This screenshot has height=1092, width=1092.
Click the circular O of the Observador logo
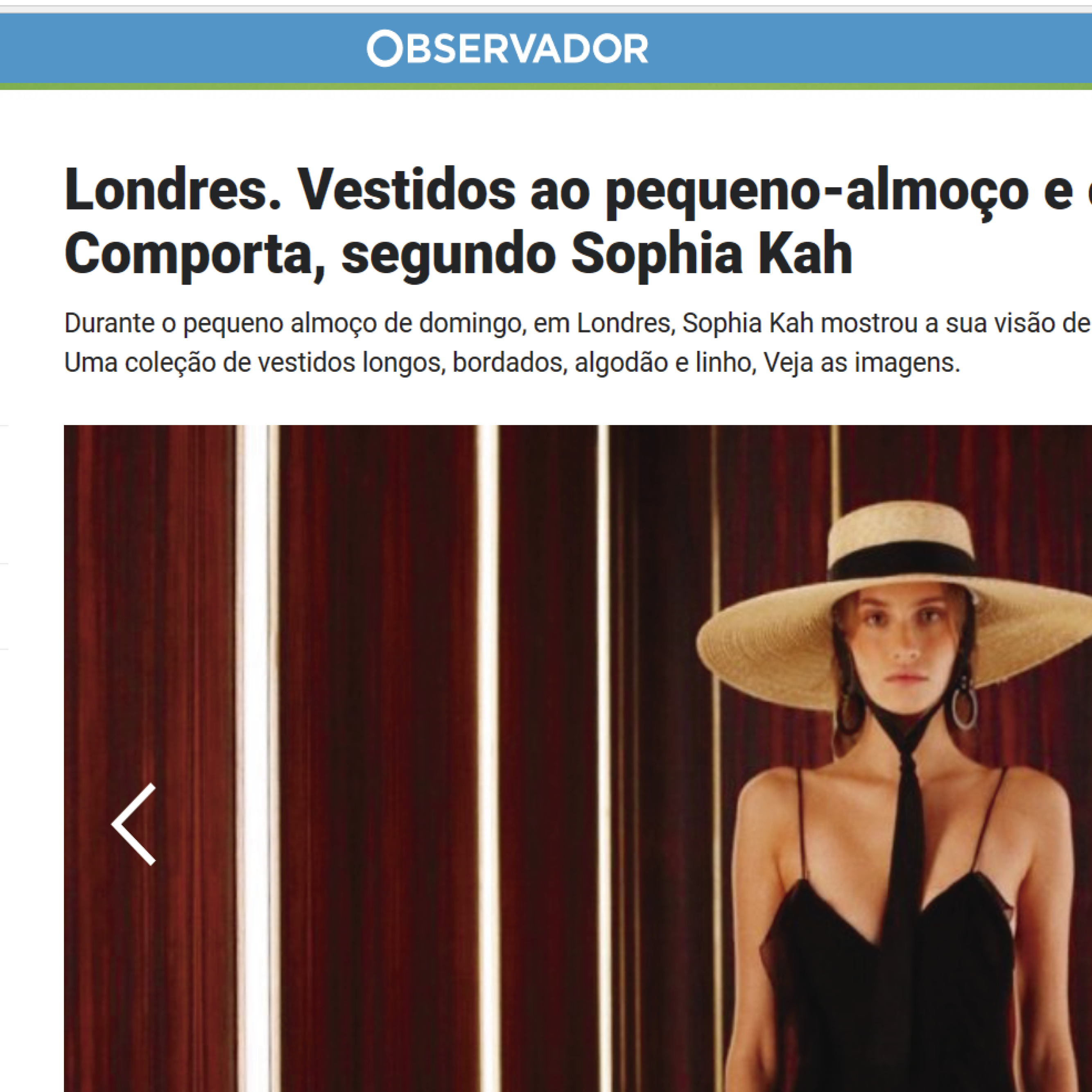[384, 48]
